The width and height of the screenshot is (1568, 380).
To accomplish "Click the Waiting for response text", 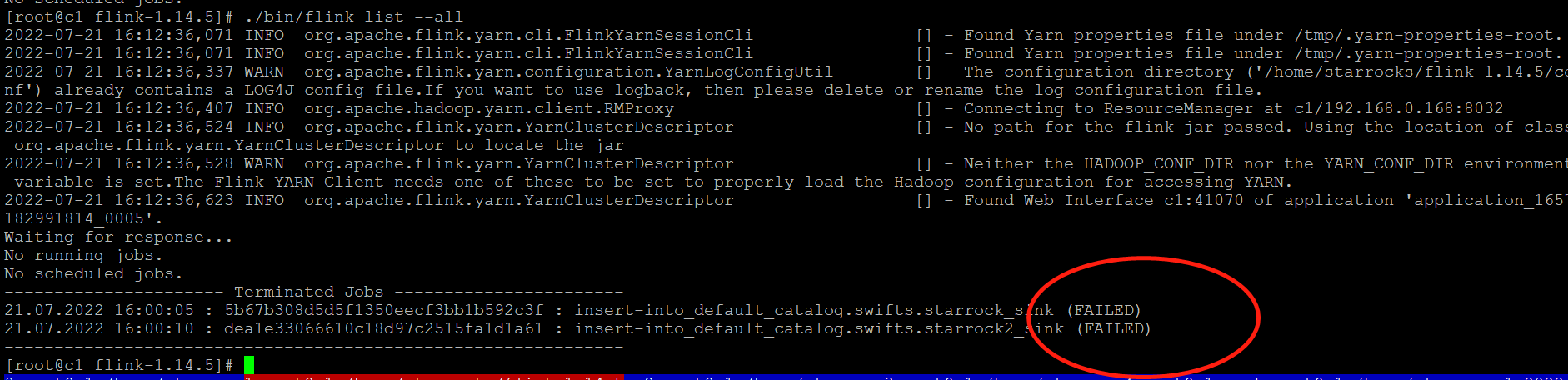I will tap(118, 237).
